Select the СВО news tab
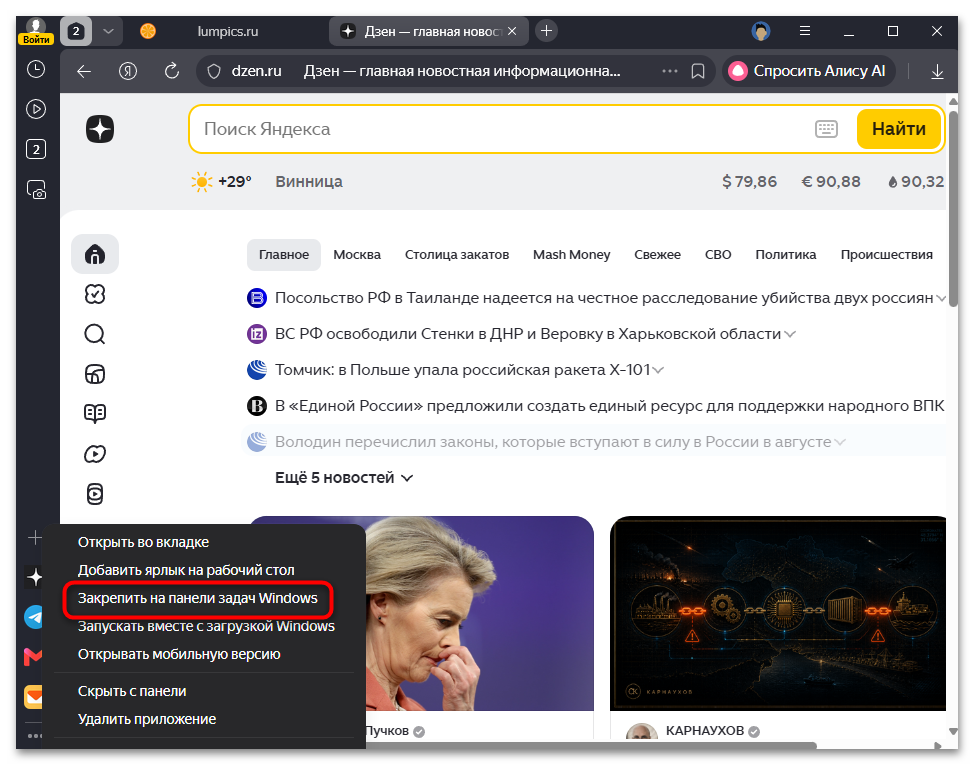Viewport: 974px width, 765px height. pos(718,255)
